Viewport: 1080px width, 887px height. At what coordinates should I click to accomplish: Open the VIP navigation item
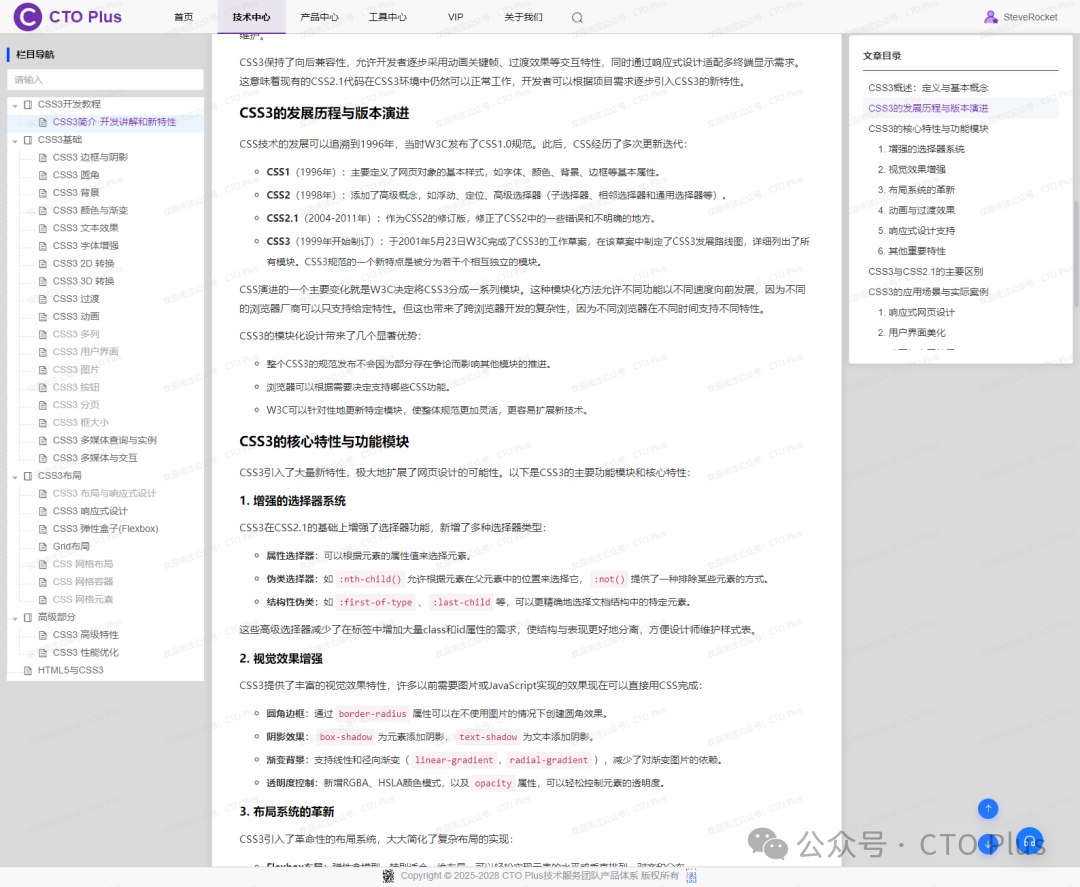pyautogui.click(x=455, y=17)
